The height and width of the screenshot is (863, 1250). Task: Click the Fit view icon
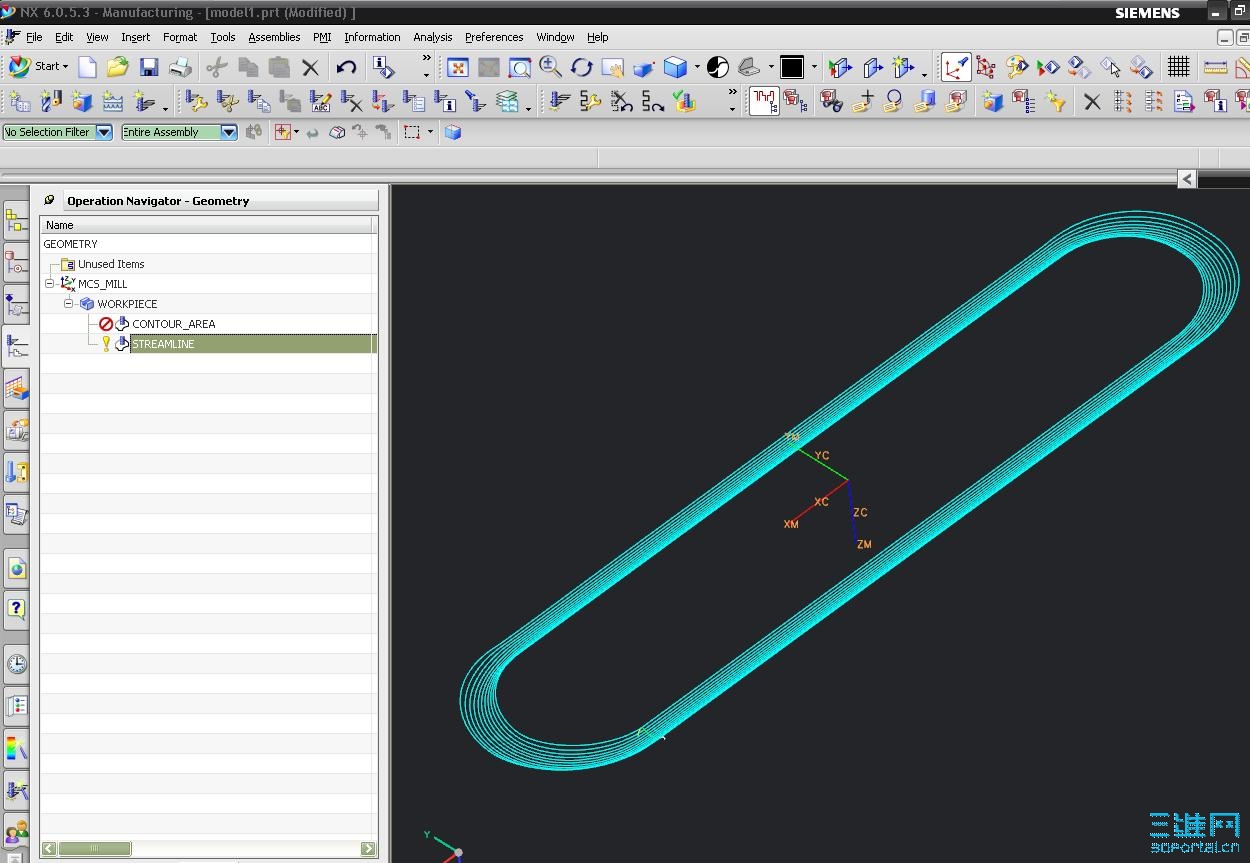pyautogui.click(x=458, y=67)
